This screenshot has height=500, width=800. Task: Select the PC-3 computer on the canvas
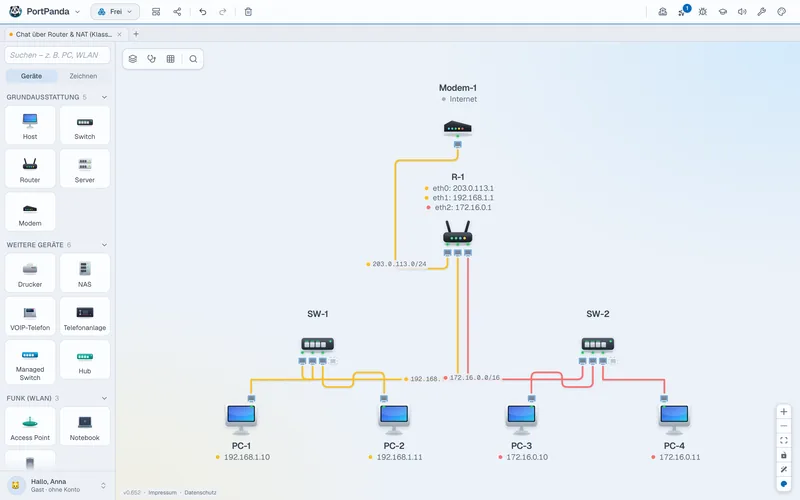pos(521,418)
